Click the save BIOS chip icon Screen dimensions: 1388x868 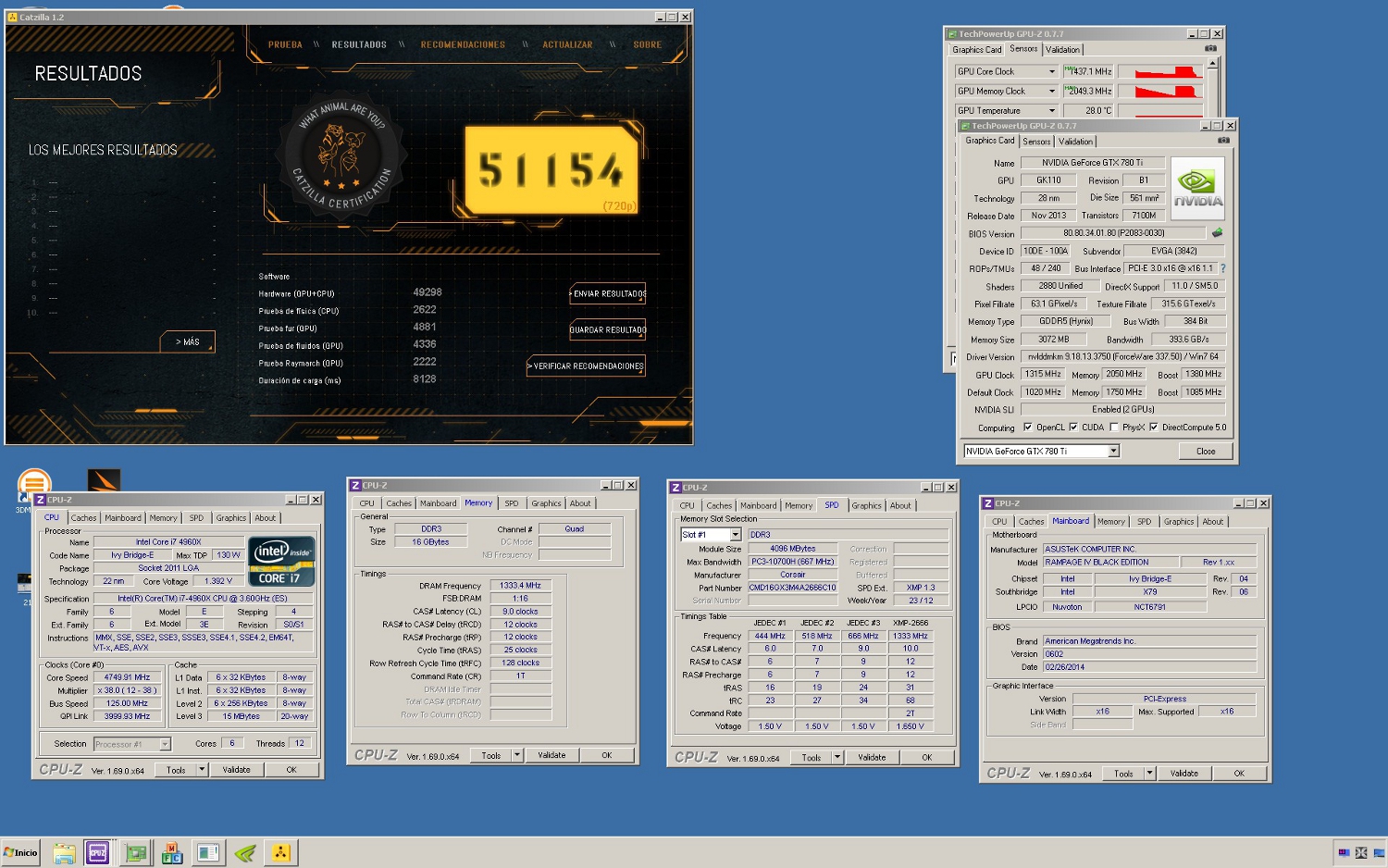(x=1218, y=232)
